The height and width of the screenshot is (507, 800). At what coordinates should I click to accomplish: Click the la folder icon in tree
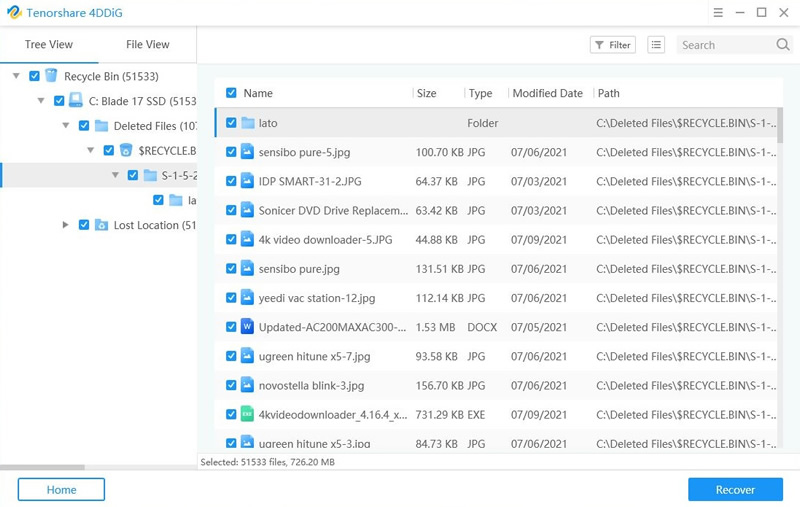176,200
